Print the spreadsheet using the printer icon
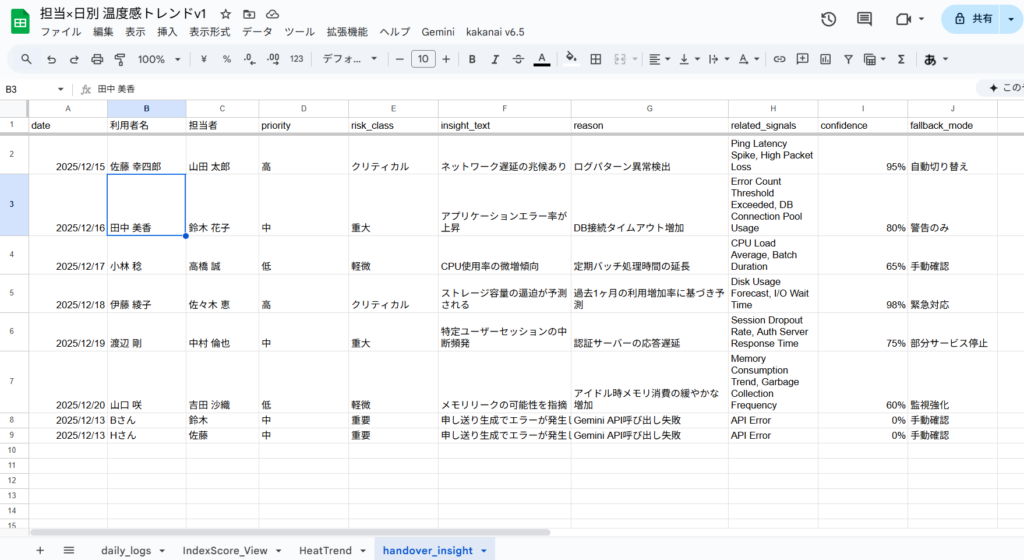 coord(98,60)
